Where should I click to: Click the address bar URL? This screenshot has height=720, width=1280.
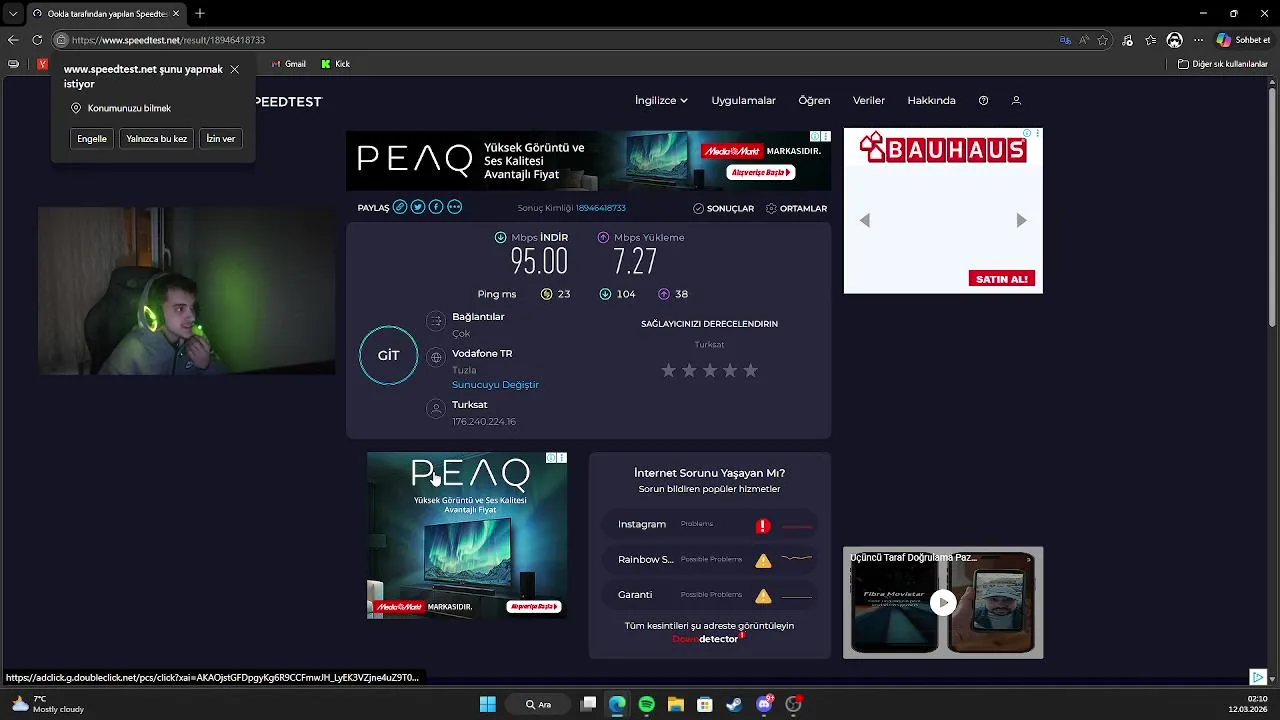click(x=168, y=40)
